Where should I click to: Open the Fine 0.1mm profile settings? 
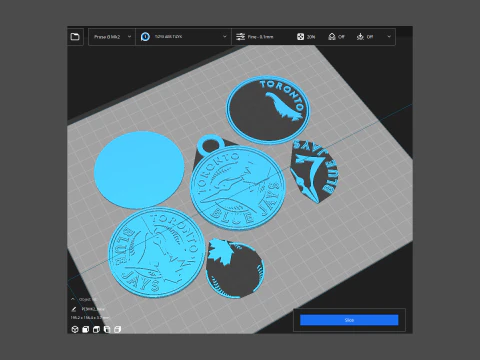pyautogui.click(x=254, y=37)
